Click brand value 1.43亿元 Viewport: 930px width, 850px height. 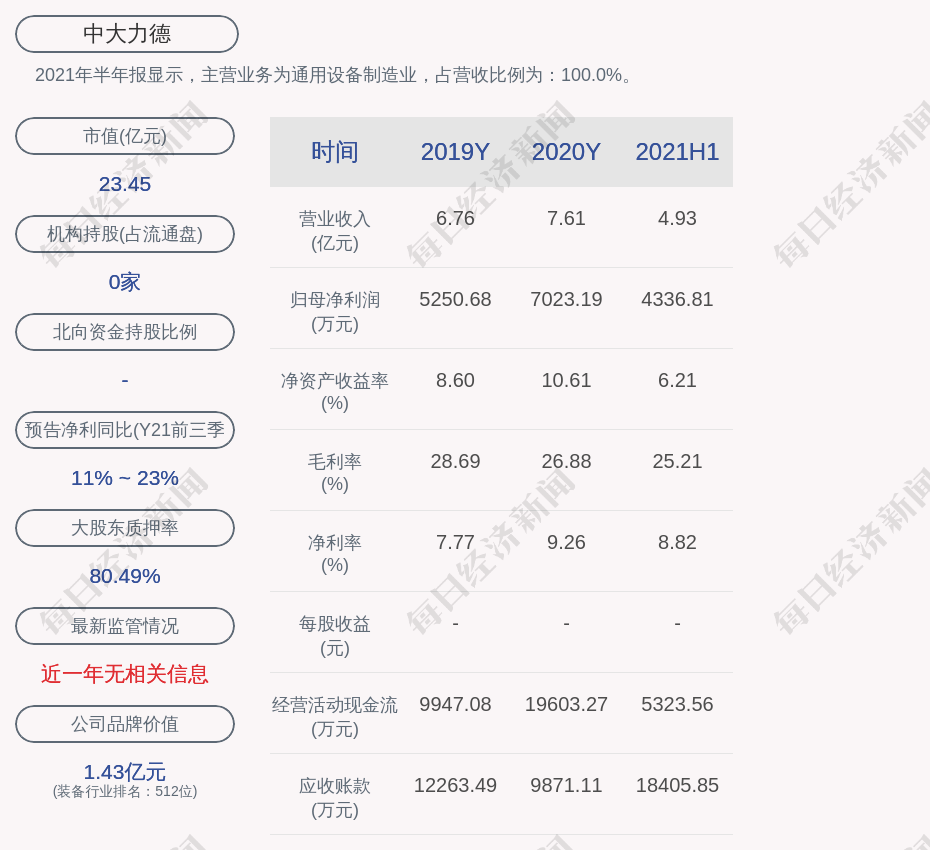coord(125,772)
